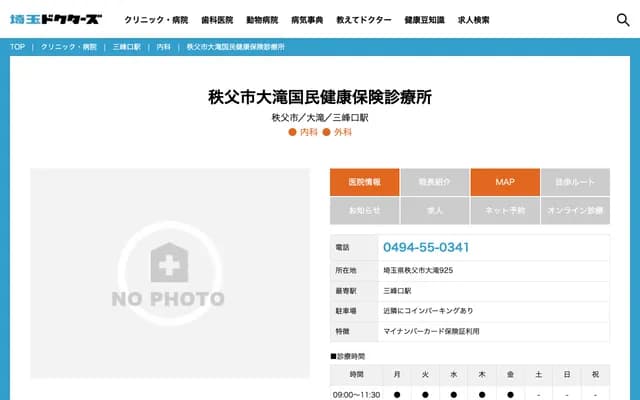
Task: Open the 求人検索 menu item
Action: pyautogui.click(x=473, y=20)
